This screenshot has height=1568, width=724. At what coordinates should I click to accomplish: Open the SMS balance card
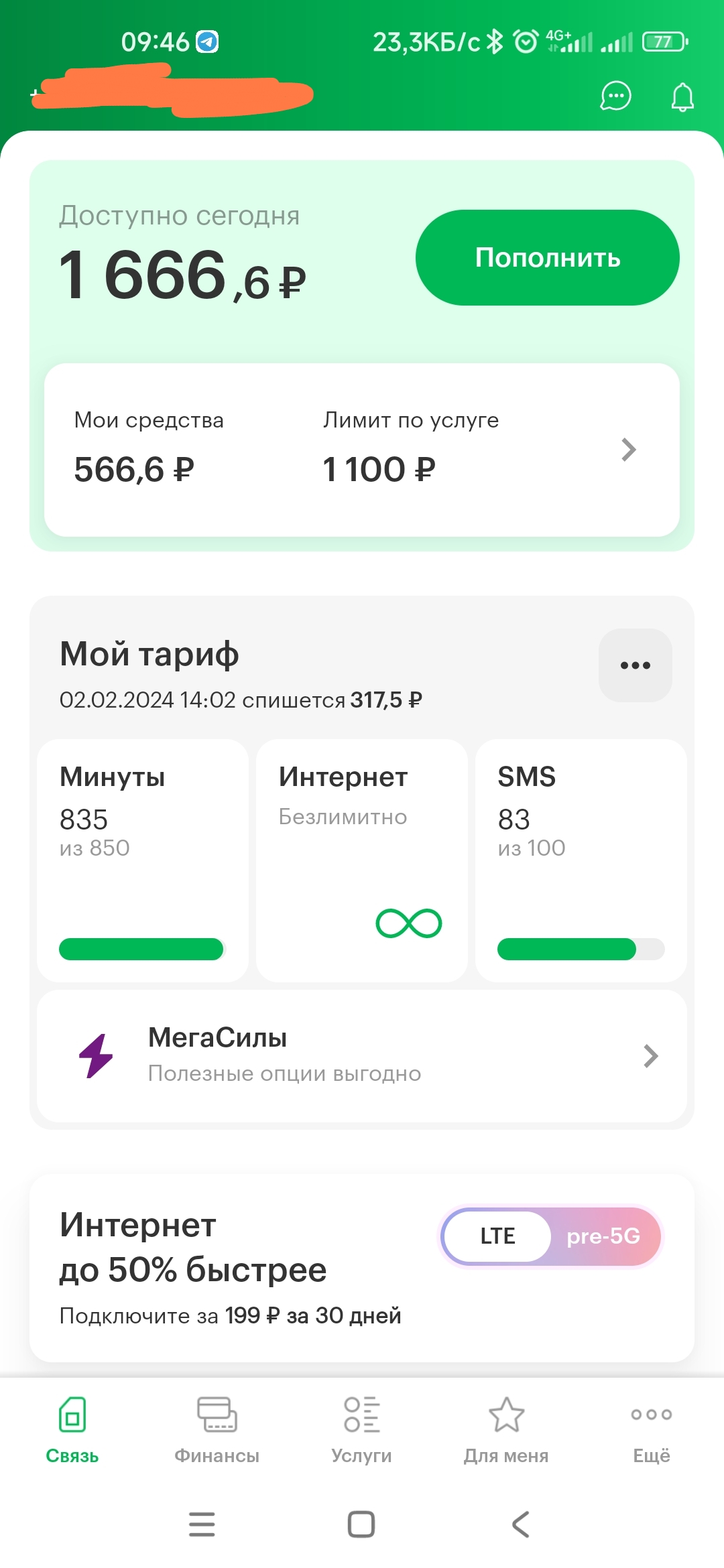coord(581,860)
